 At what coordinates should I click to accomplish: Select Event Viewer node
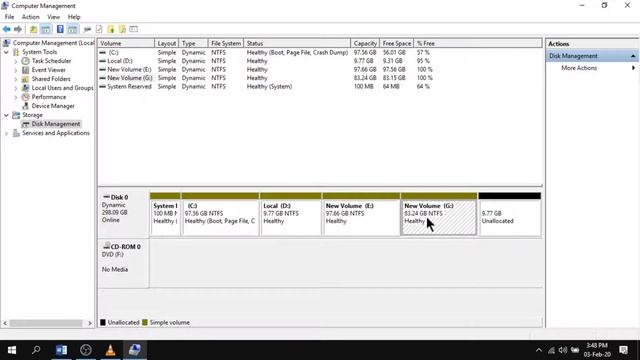pyautogui.click(x=49, y=70)
